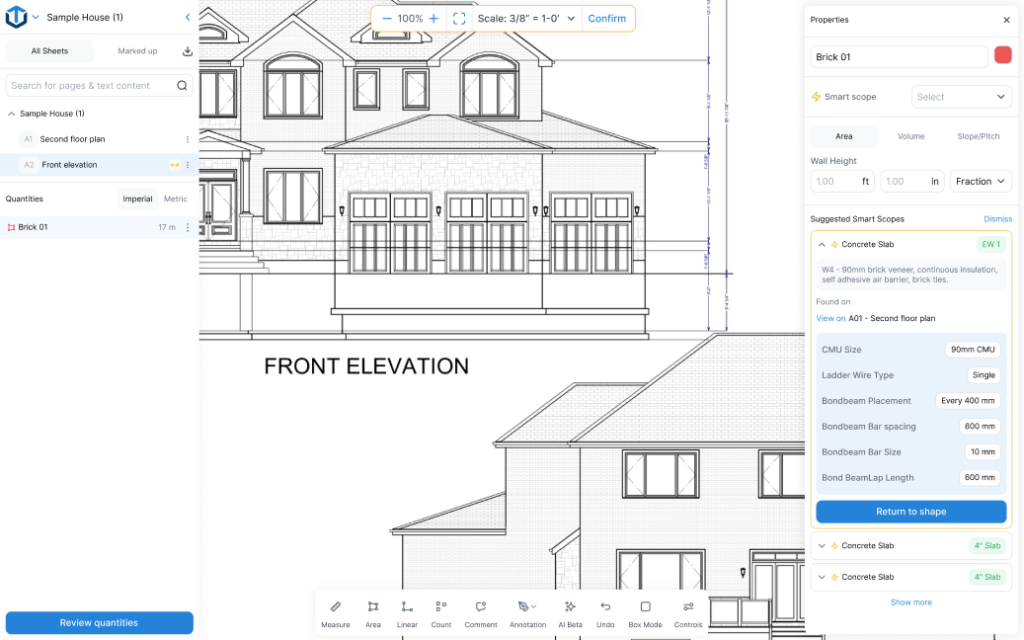1024x640 pixels.
Task: Select the Area tool
Action: tap(372, 611)
